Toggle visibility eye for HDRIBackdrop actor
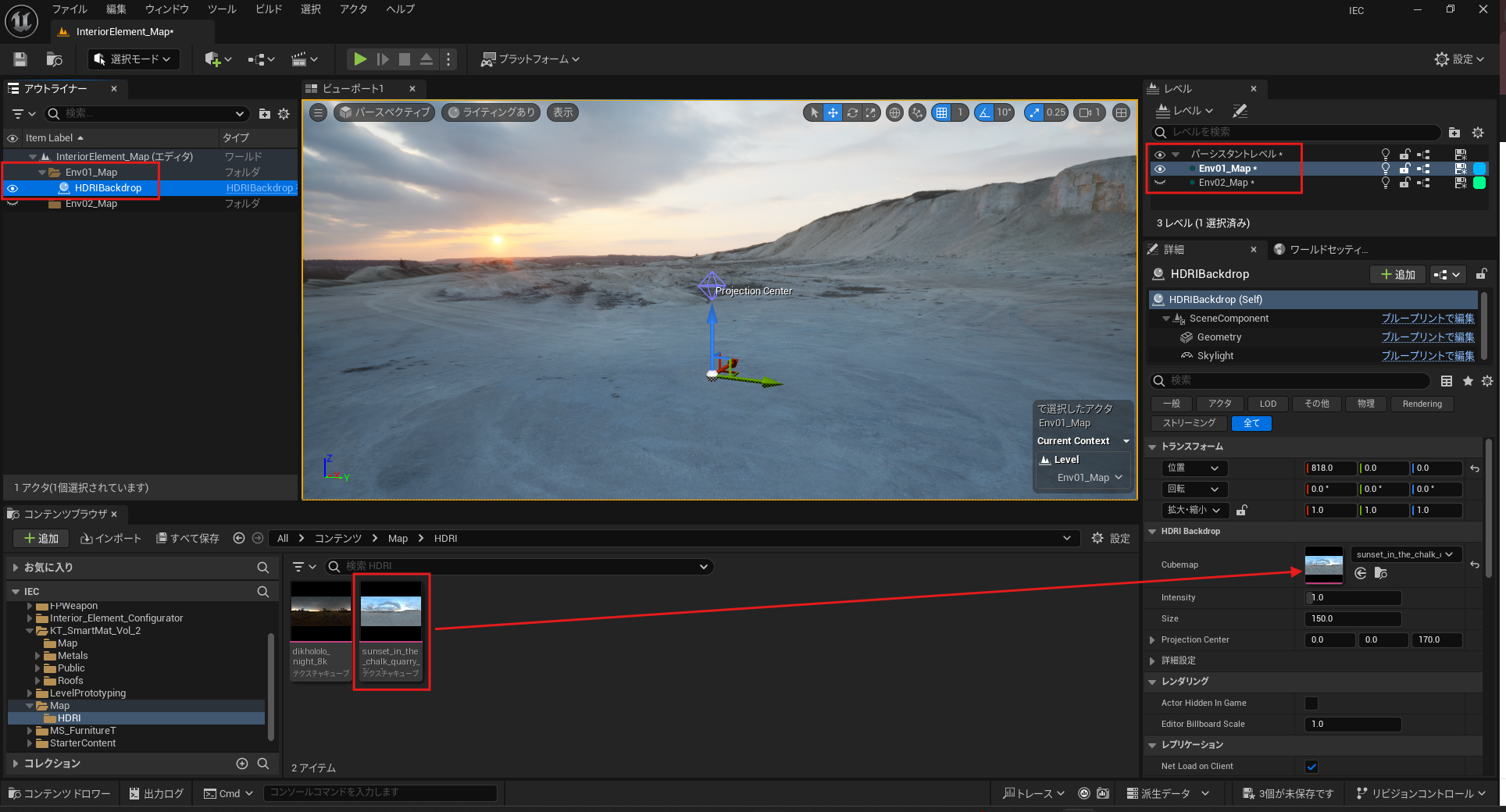 point(12,188)
